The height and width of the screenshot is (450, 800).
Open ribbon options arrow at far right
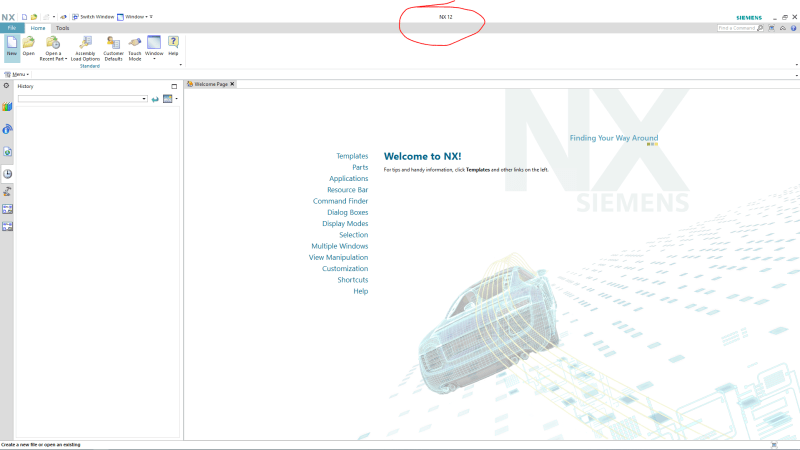click(797, 65)
